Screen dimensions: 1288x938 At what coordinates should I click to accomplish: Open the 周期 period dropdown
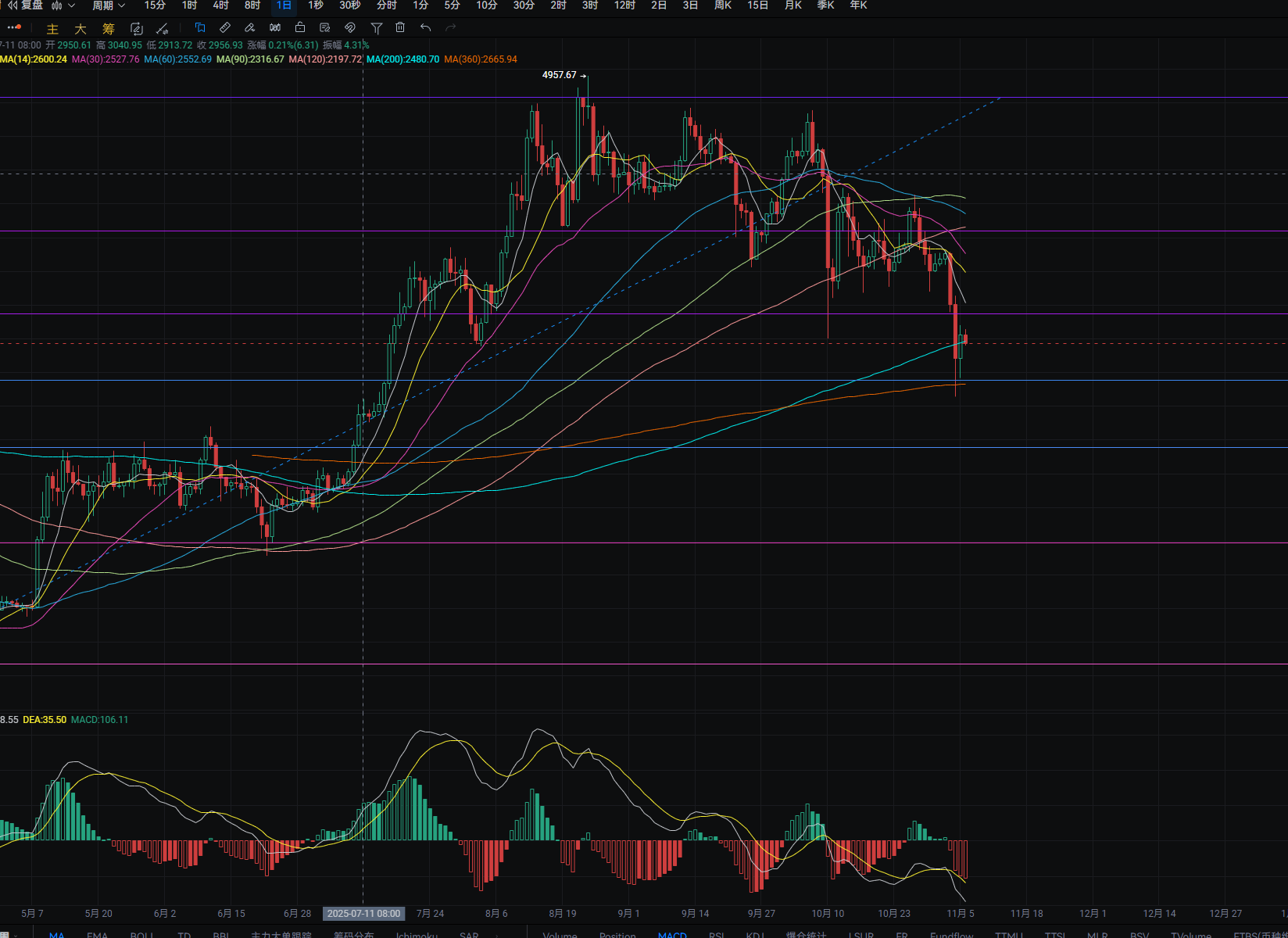pyautogui.click(x=108, y=5)
